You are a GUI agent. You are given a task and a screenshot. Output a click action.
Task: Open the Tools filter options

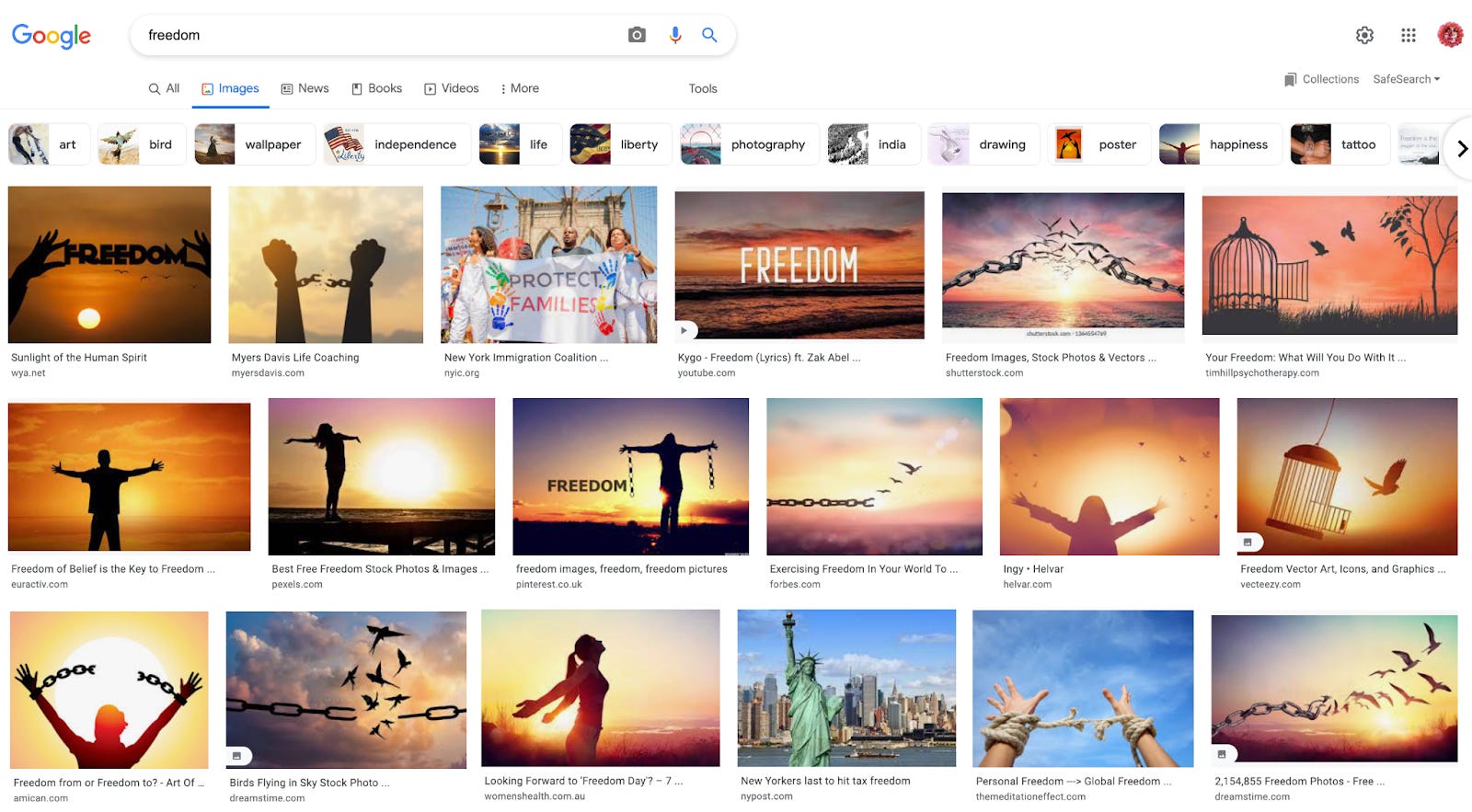click(703, 88)
